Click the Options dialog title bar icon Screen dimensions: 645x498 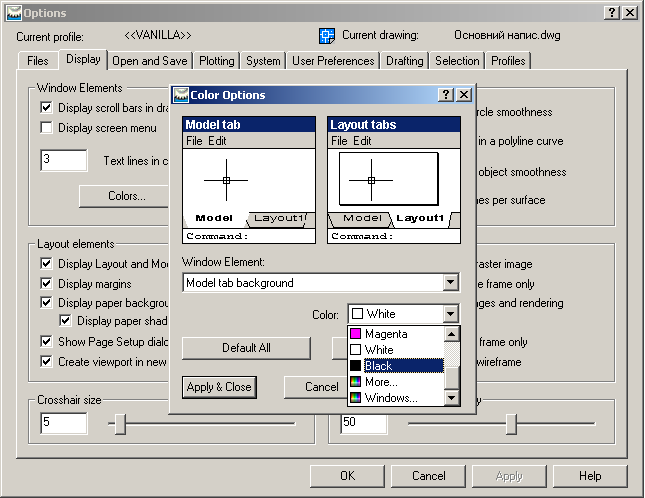click(x=14, y=13)
